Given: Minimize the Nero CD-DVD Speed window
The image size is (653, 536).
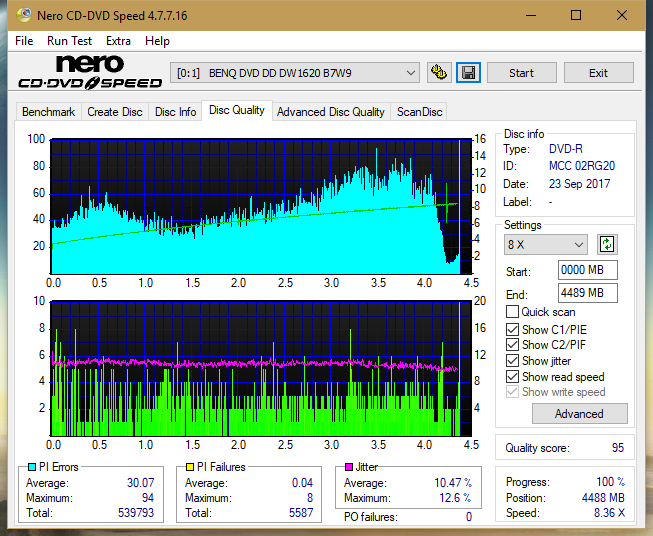Looking at the screenshot, I should coord(531,15).
